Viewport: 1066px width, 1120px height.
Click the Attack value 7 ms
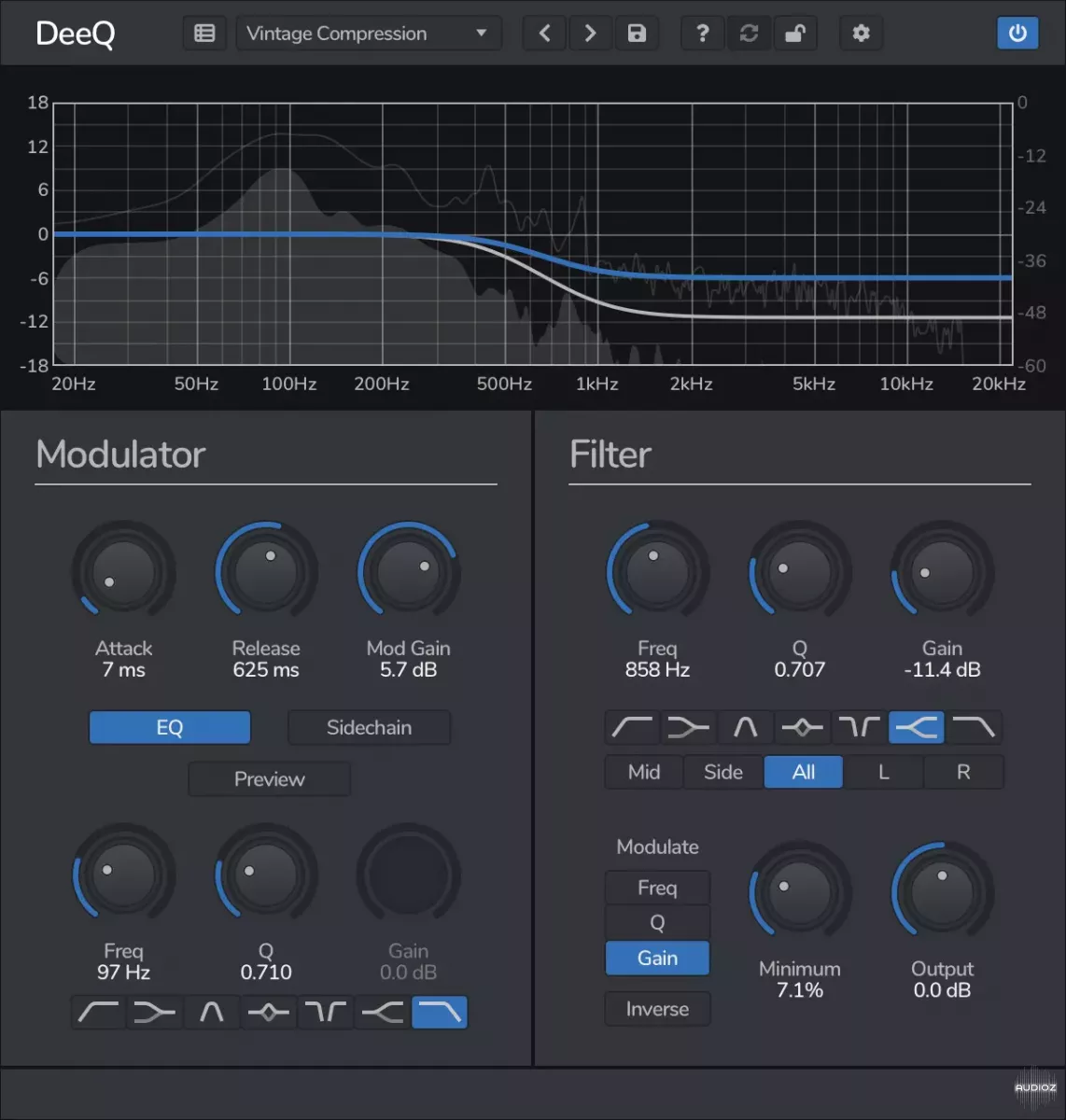(123, 670)
